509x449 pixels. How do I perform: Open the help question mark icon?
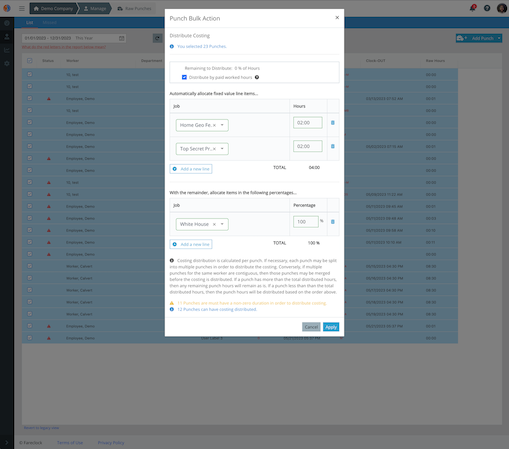487,8
